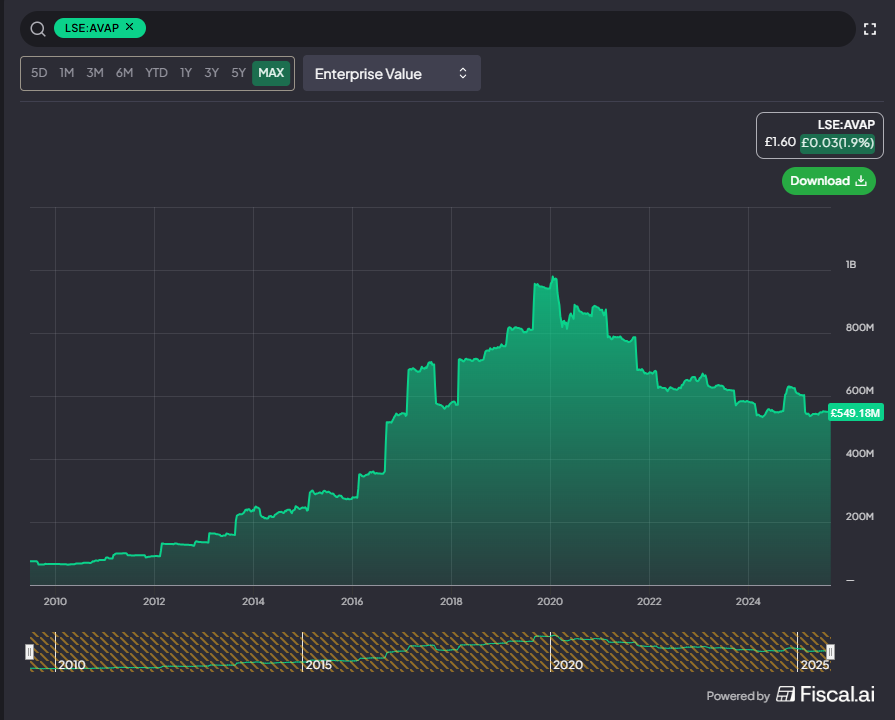Viewport: 895px width, 720px height.
Task: Click the search magnifier icon
Action: pos(37,28)
